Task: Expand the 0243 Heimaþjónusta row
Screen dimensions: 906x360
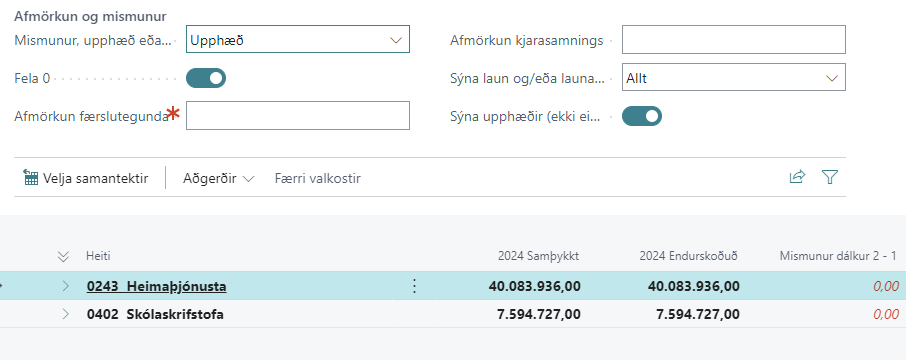Action: [65, 285]
